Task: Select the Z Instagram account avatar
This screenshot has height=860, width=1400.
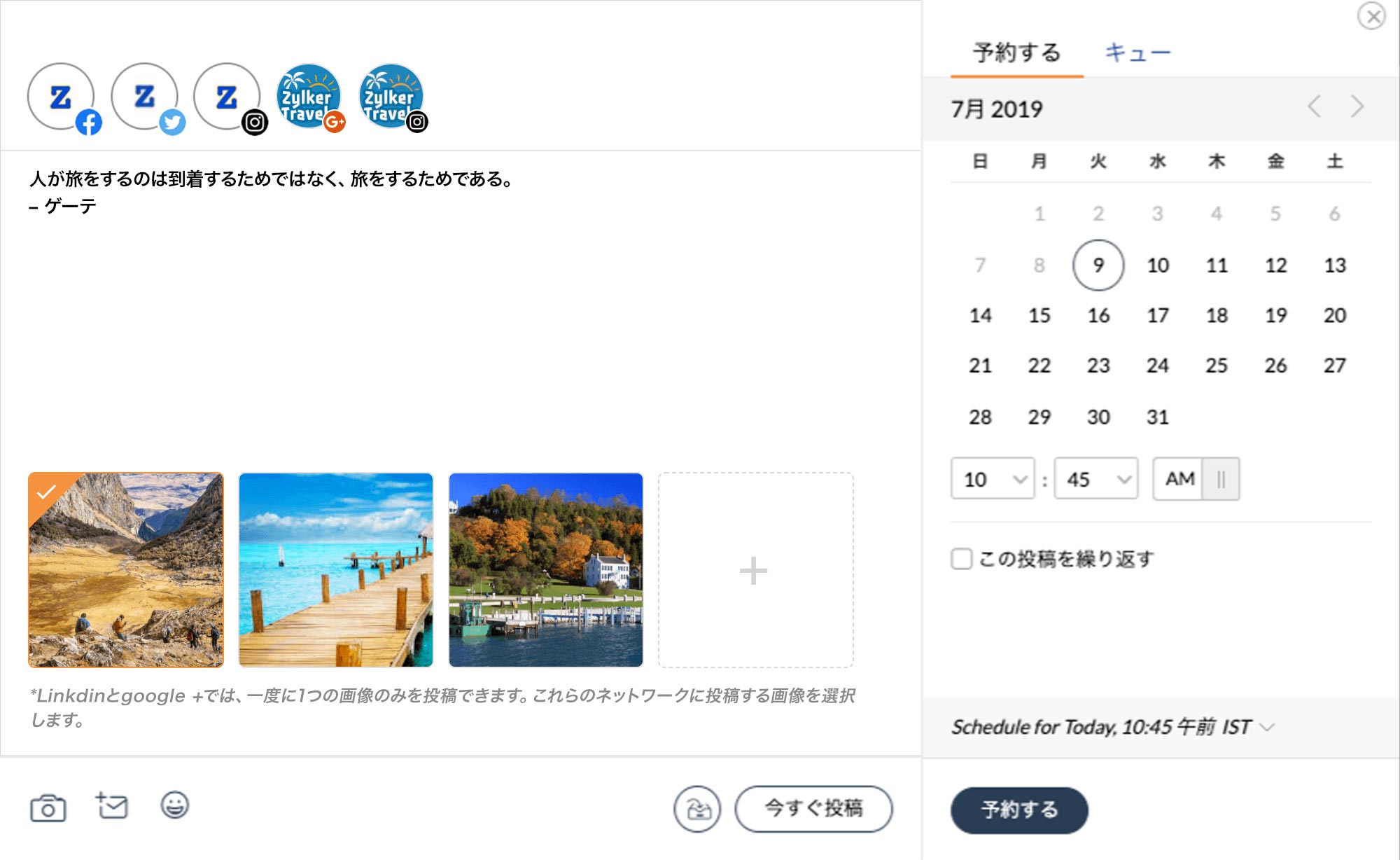Action: 227,97
